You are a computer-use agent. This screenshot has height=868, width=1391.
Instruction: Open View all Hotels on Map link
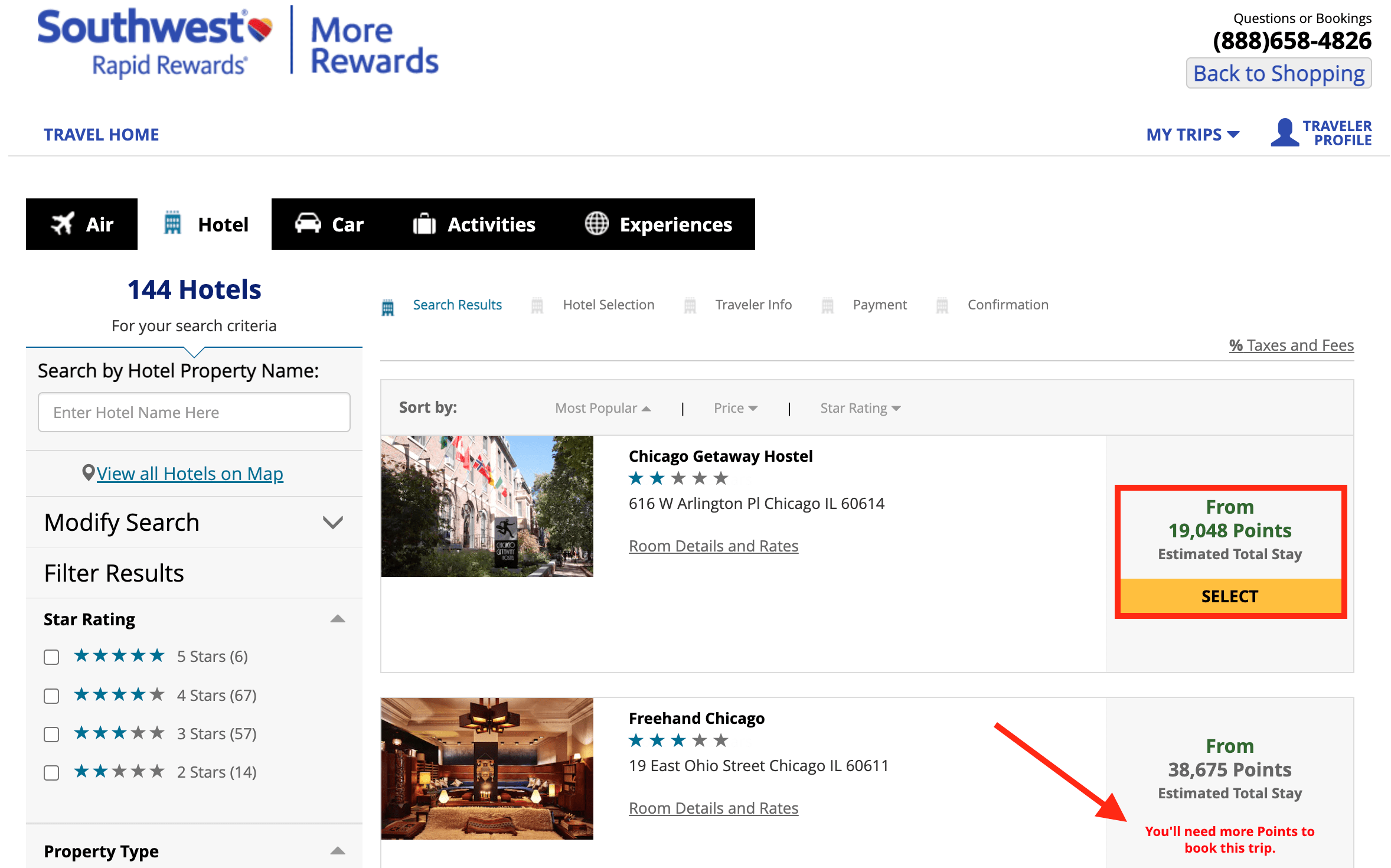[190, 474]
